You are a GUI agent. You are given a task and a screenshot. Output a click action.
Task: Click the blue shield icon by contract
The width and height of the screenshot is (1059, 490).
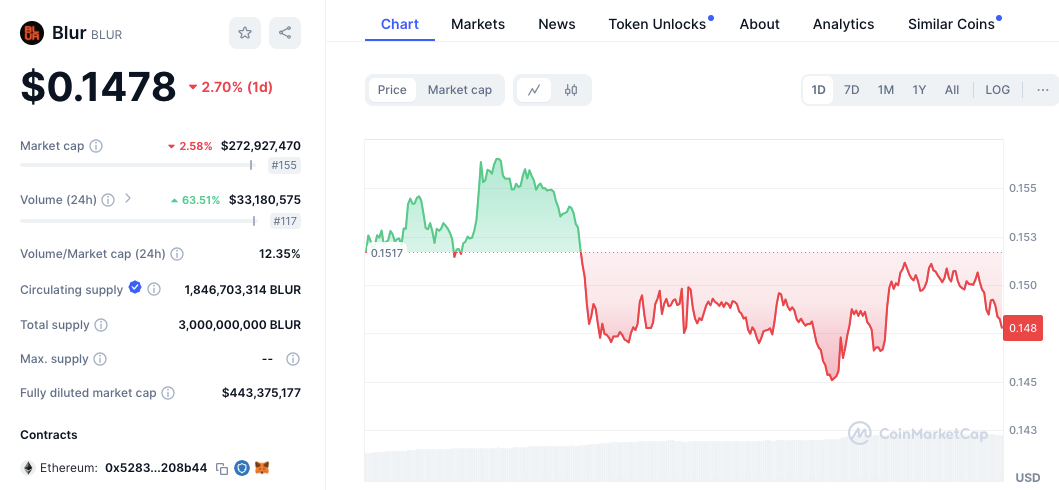click(x=242, y=467)
